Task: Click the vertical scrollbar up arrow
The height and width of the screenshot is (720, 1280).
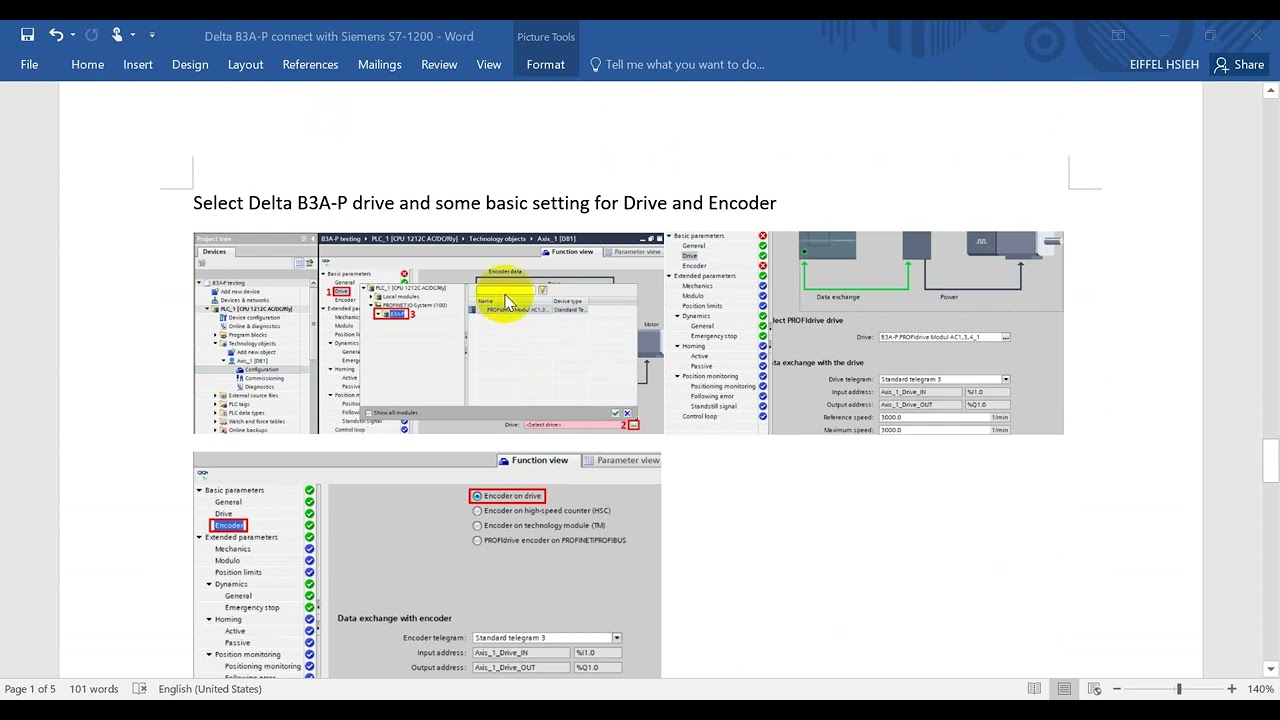Action: pos(1271,91)
